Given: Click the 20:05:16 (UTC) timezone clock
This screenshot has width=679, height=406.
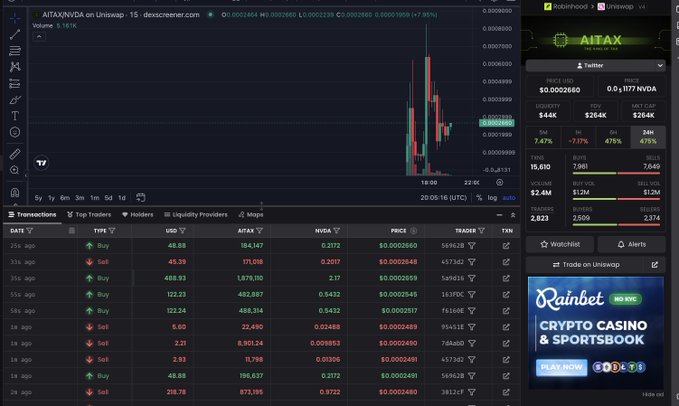Looking at the screenshot, I should (x=443, y=198).
